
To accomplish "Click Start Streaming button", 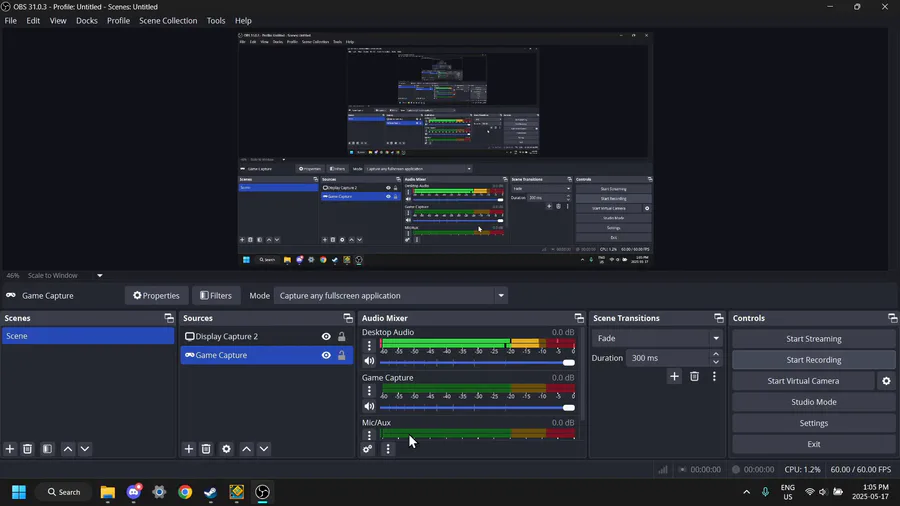I will (813, 338).
